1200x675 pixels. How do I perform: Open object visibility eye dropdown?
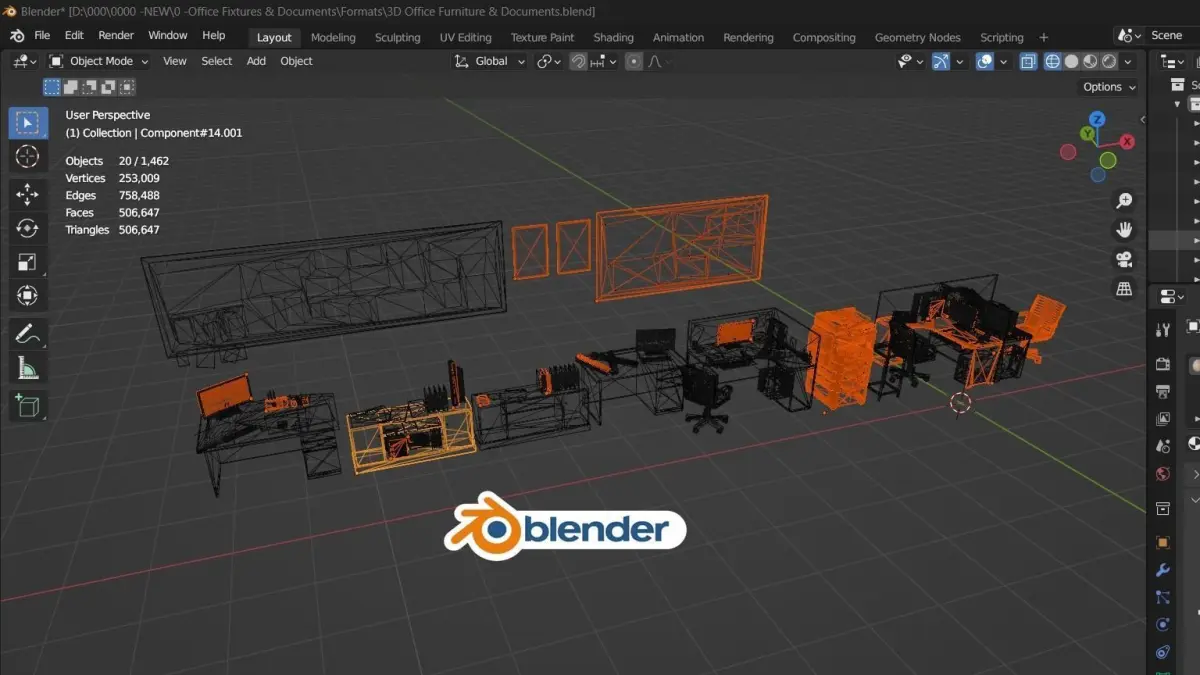[x=910, y=61]
